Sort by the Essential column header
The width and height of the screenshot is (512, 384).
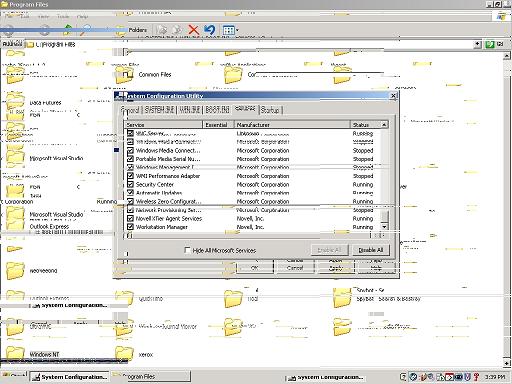218,125
